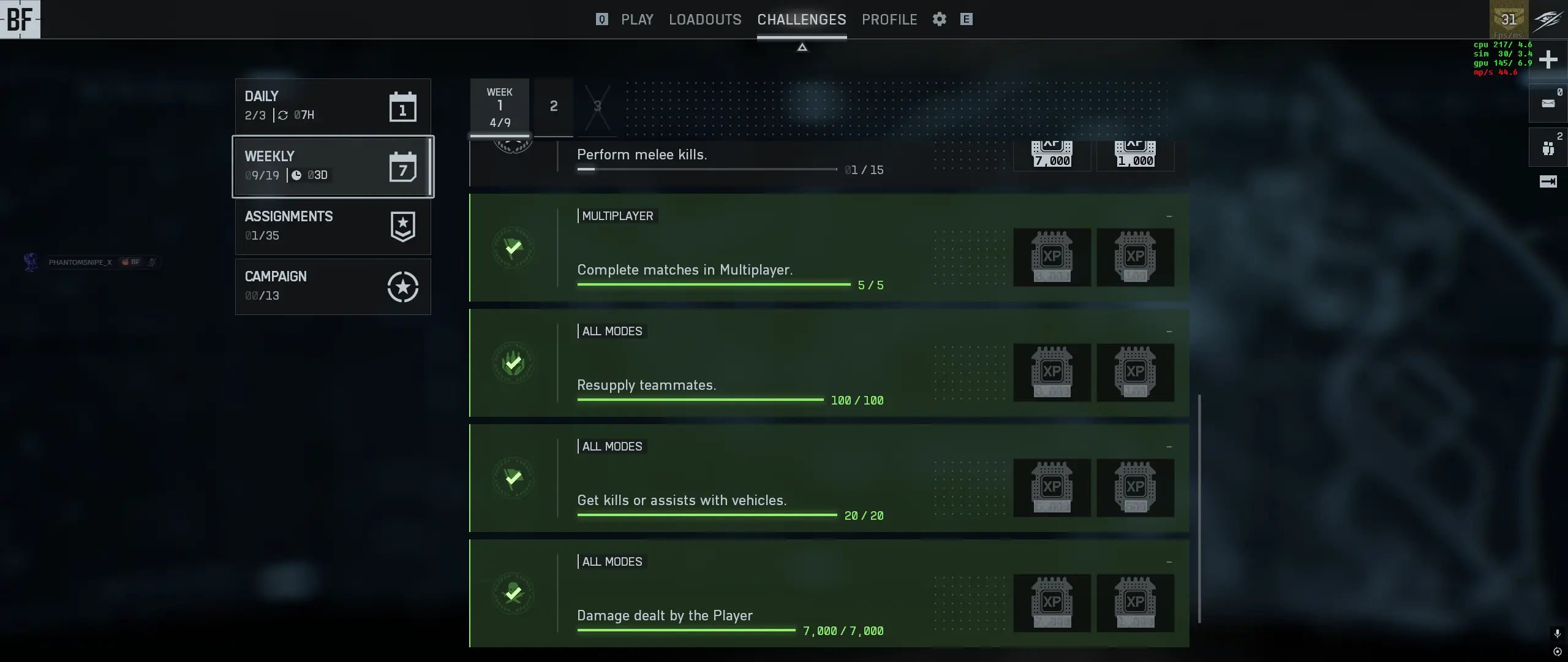
Task: Click the Campaign star circle icon
Action: (x=402, y=287)
